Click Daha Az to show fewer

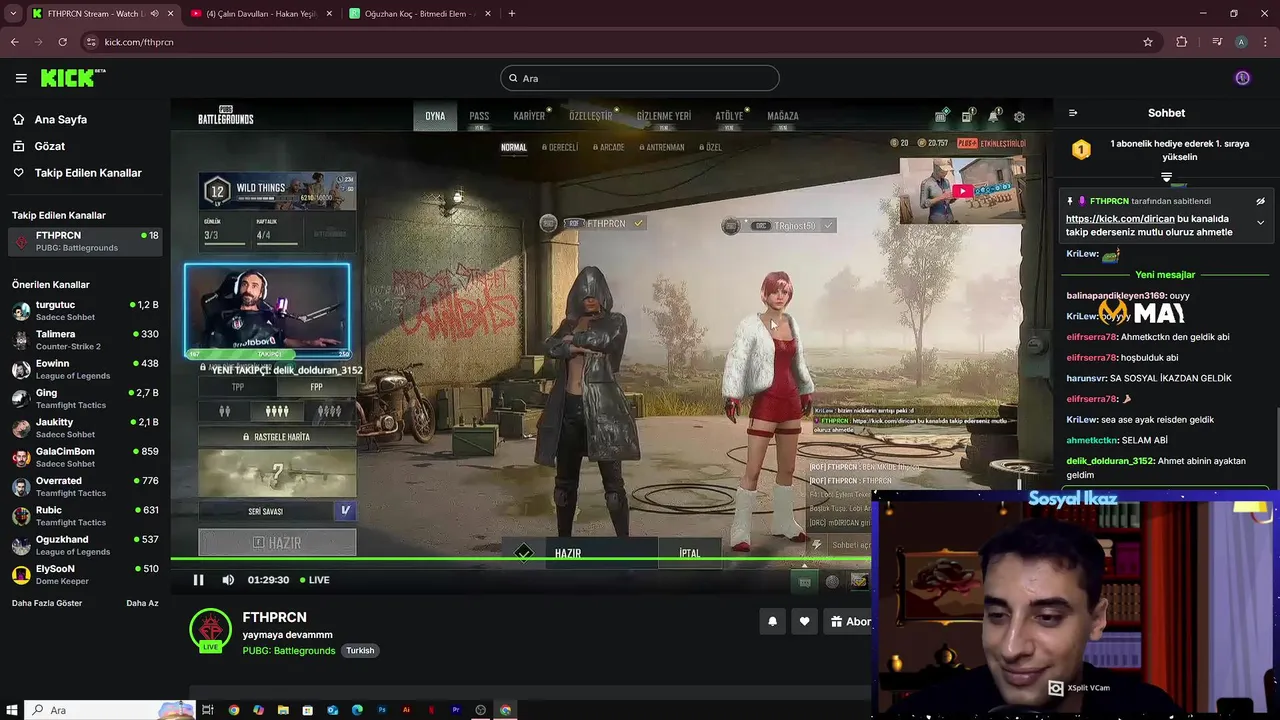pos(142,603)
